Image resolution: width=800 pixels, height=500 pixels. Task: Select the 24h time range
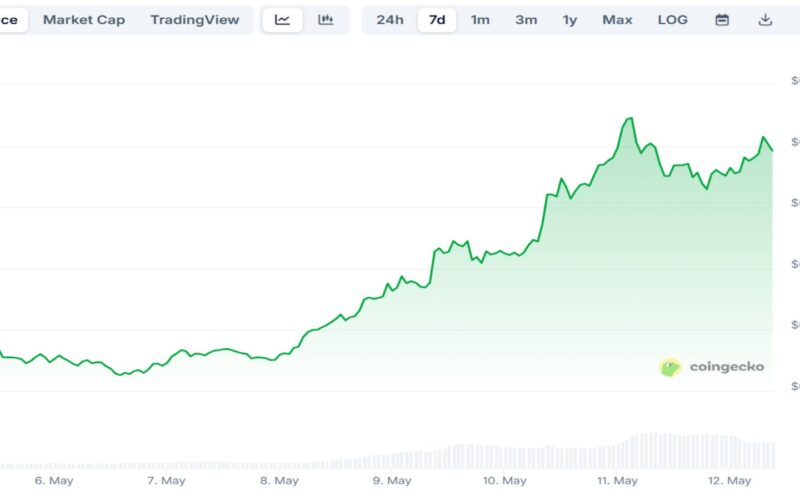[390, 20]
